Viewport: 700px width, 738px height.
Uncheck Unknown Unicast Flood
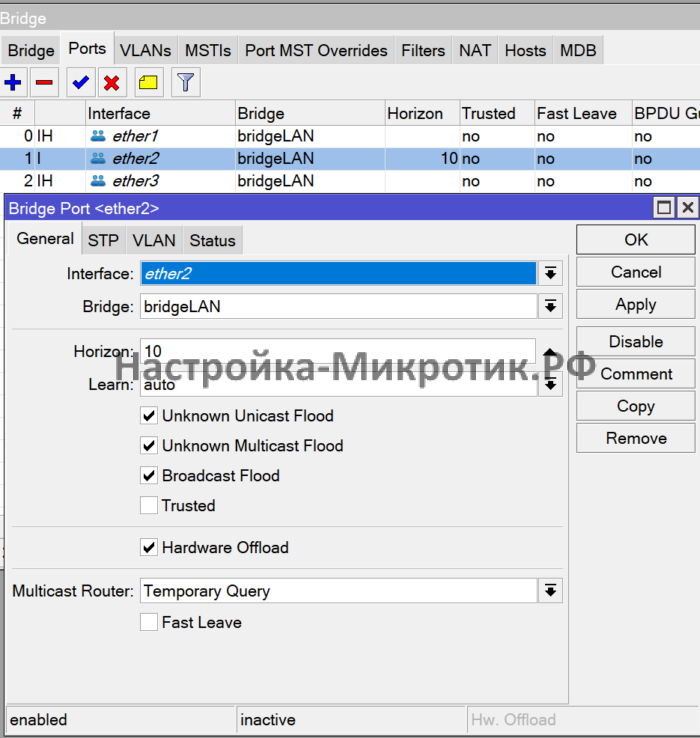click(x=149, y=416)
